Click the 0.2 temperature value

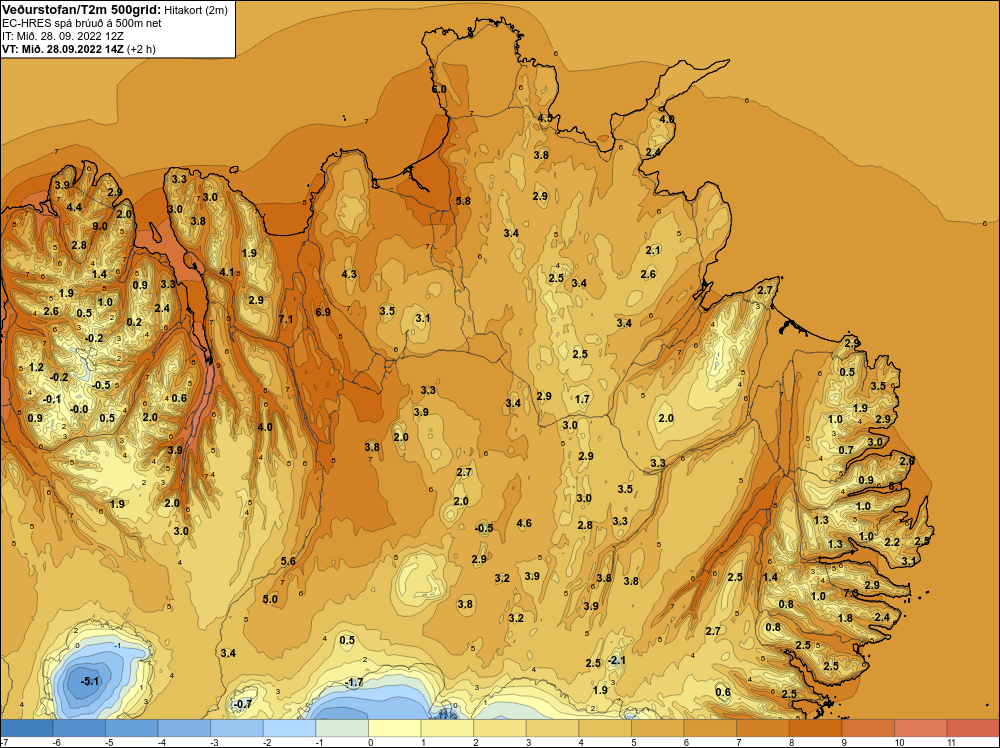pos(134,322)
